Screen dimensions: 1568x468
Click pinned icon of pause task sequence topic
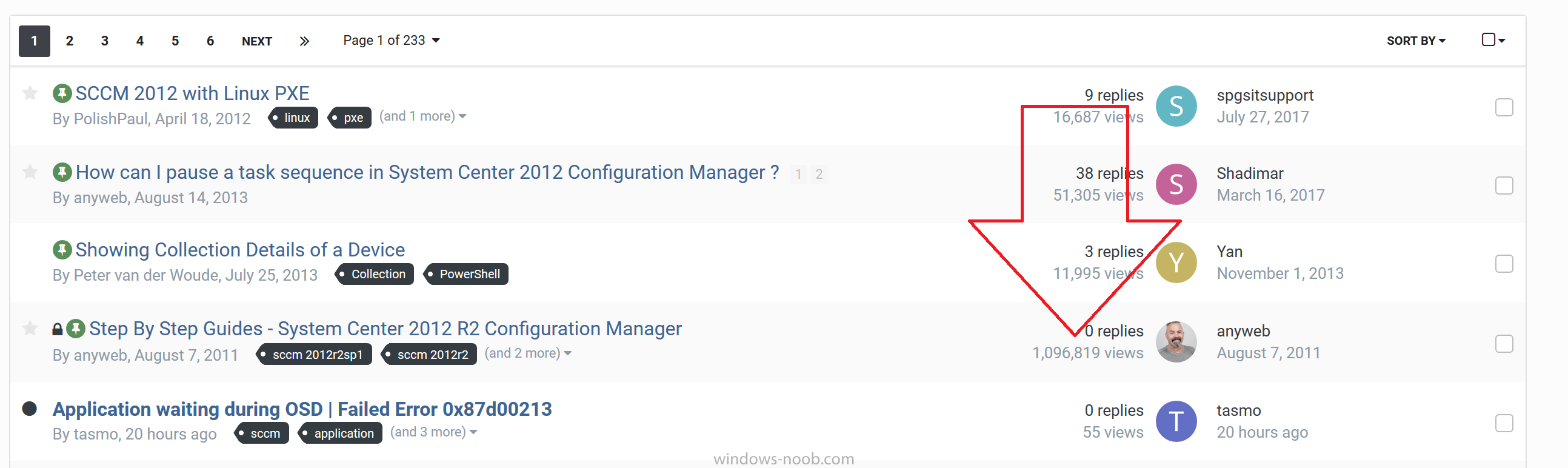62,172
